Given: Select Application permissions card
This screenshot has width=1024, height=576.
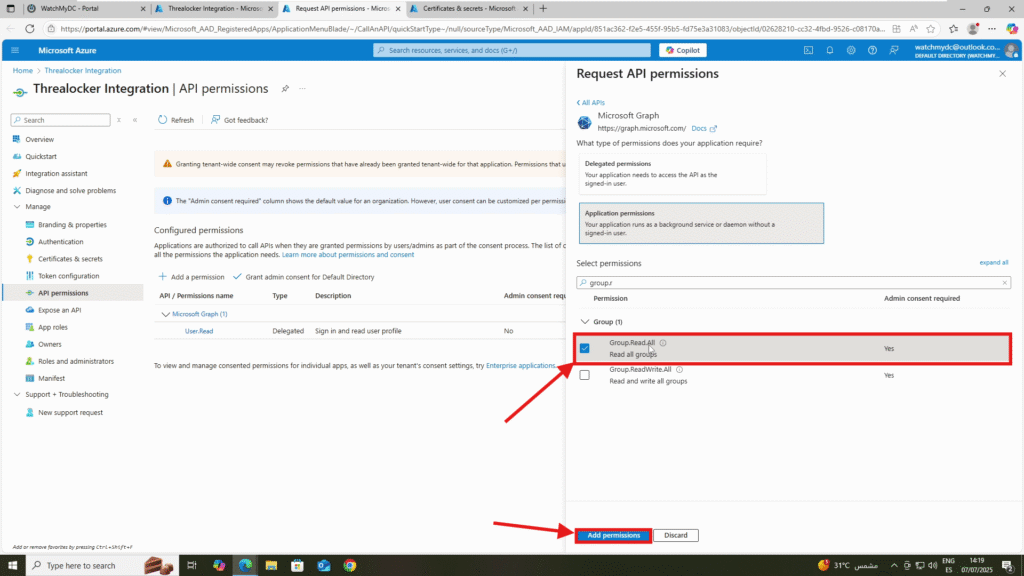Looking at the screenshot, I should (x=701, y=223).
